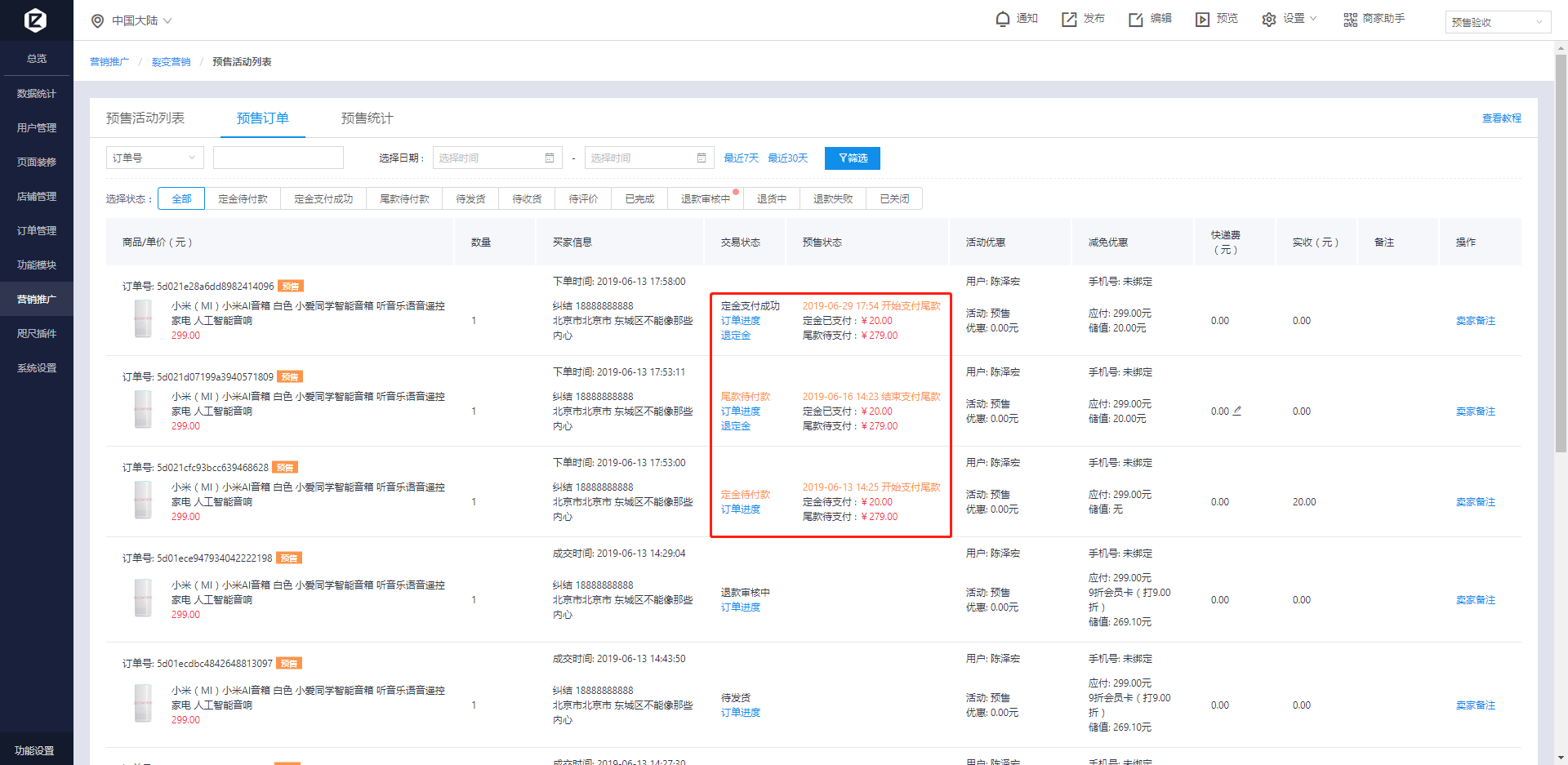1568x765 pixels.
Task: Focus the start date 选择时间 field
Action: tap(497, 158)
